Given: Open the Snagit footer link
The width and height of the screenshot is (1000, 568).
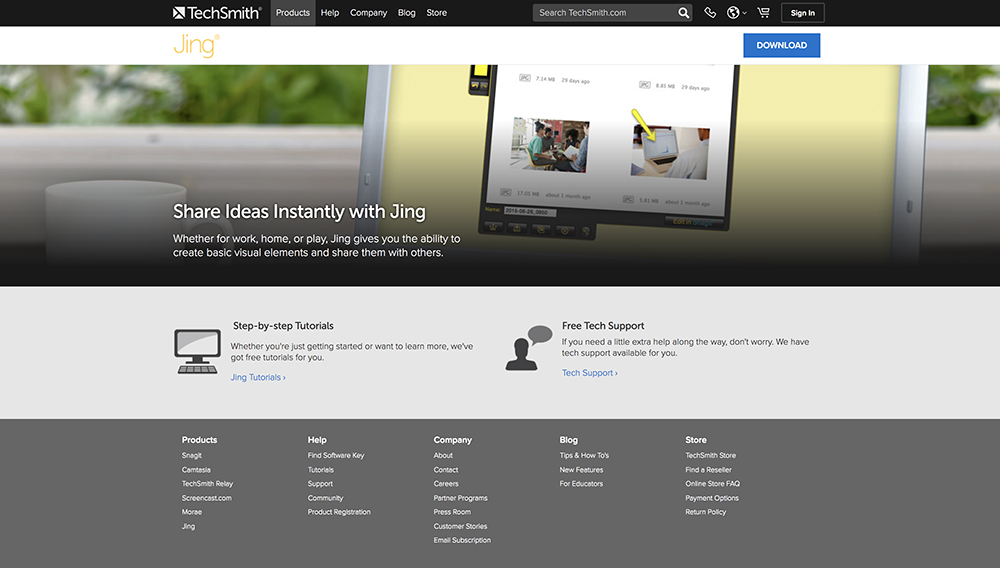Looking at the screenshot, I should pyautogui.click(x=191, y=455).
